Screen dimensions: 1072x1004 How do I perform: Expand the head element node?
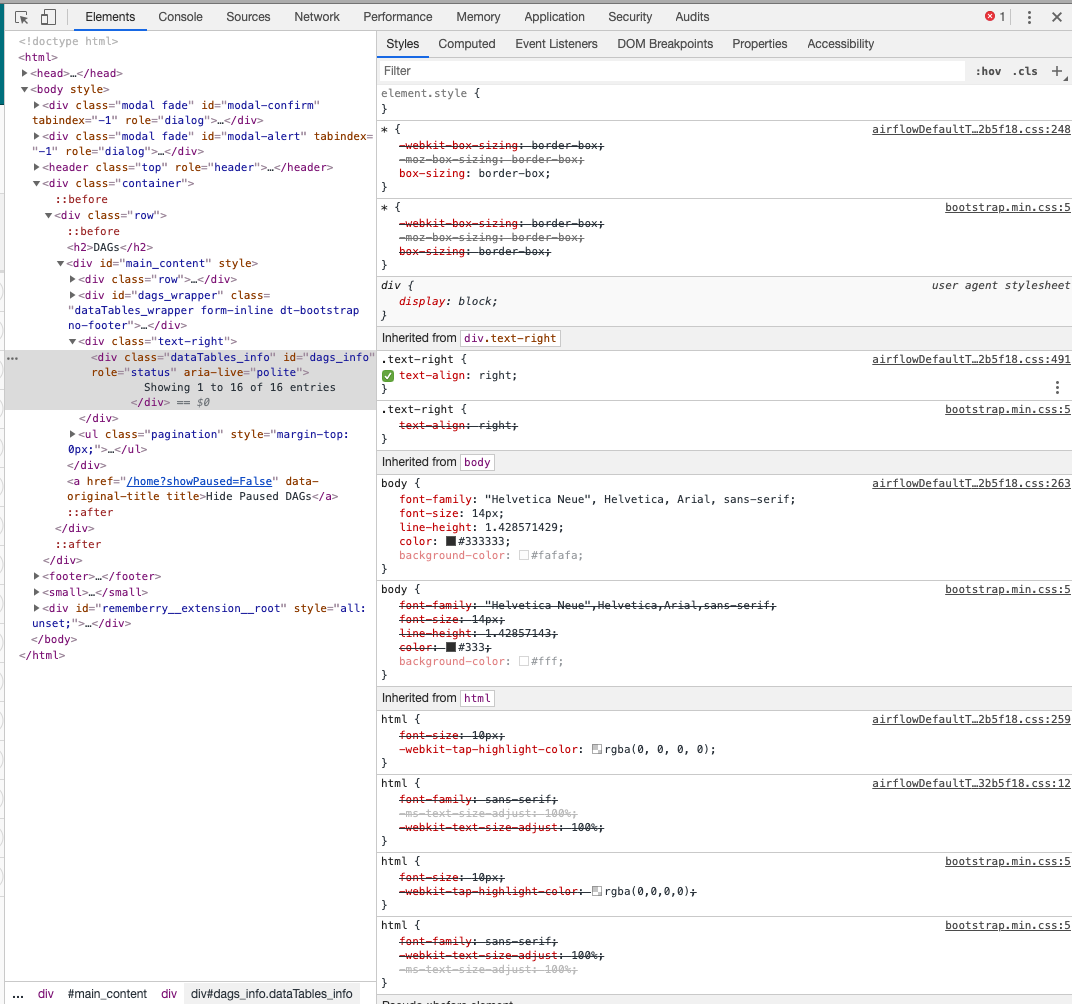pos(25,73)
